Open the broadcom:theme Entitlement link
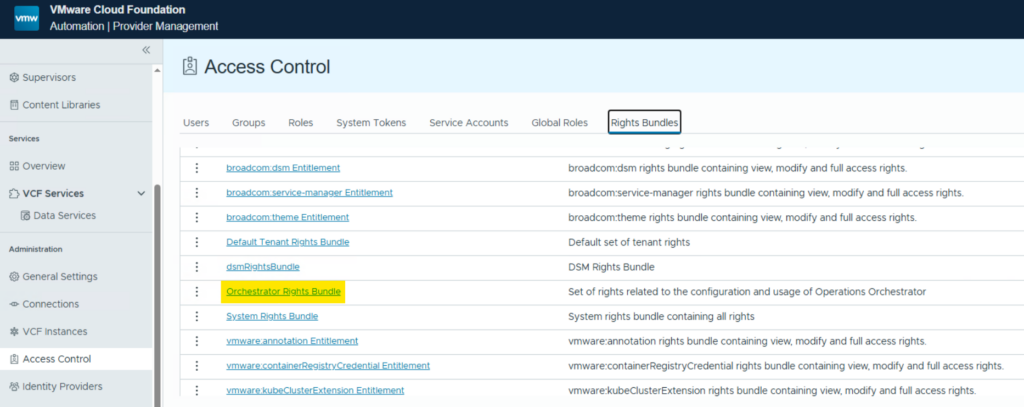The width and height of the screenshot is (1024, 407). point(287,217)
